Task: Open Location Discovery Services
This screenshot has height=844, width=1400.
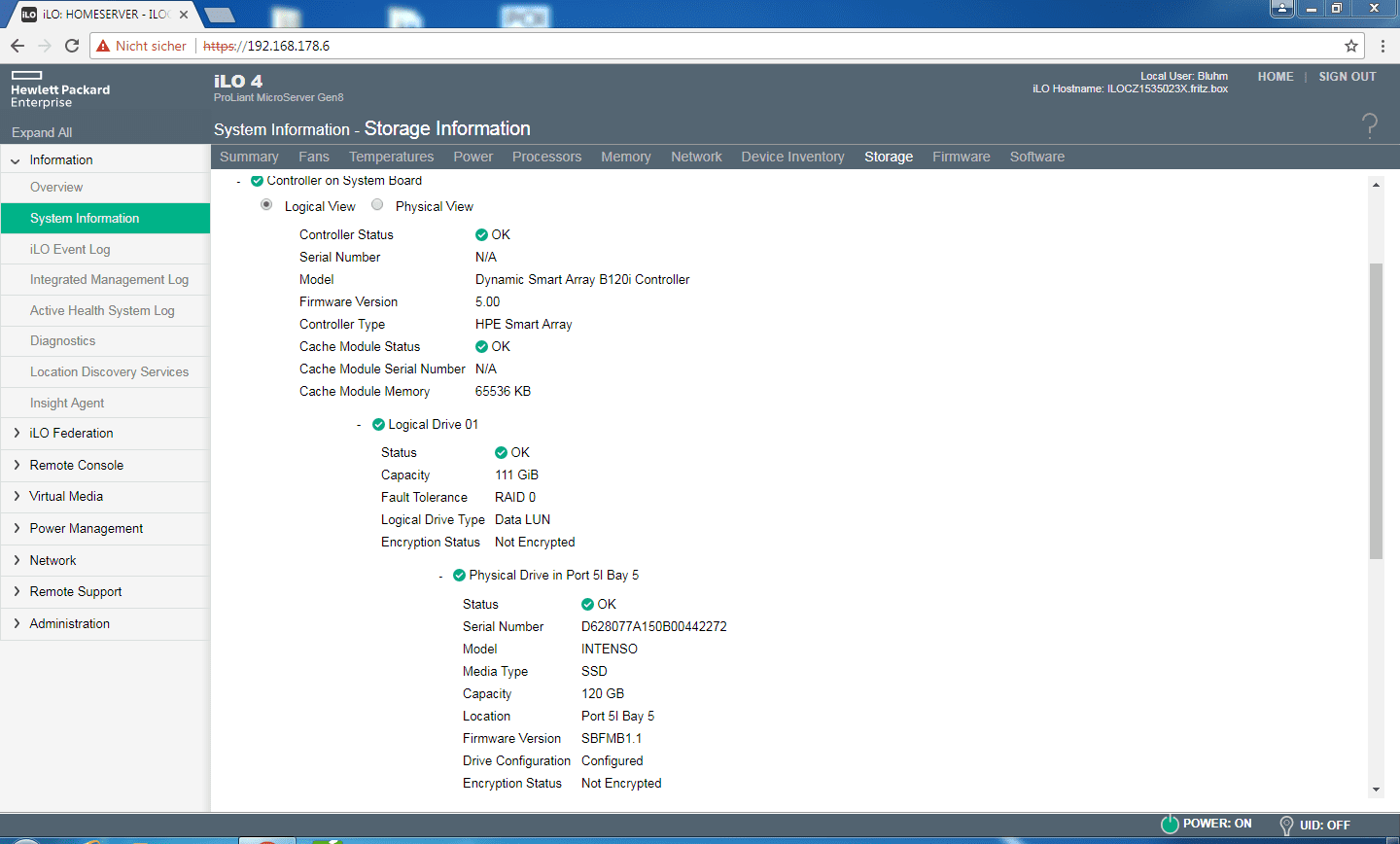Action: 105,372
